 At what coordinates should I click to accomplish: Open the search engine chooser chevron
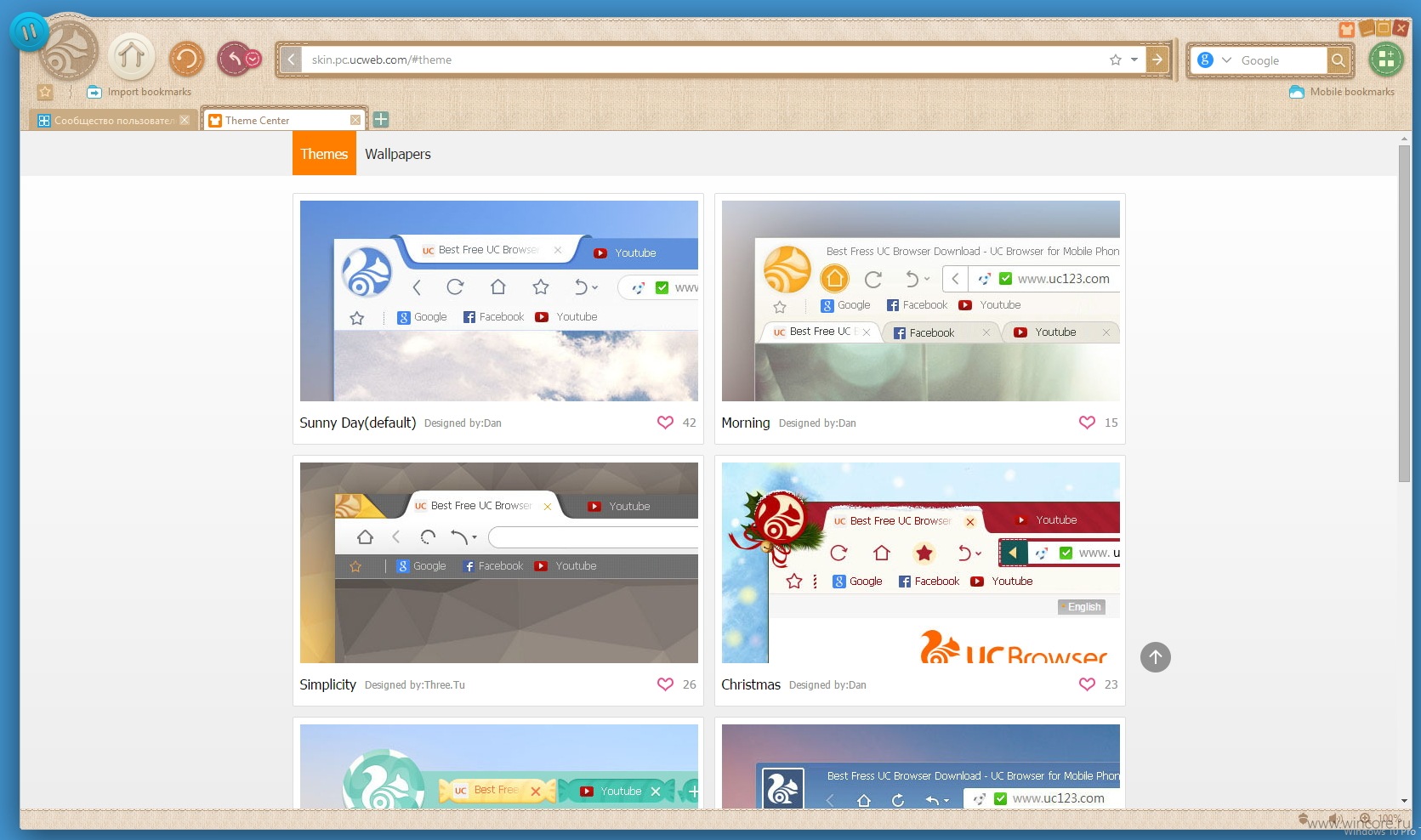click(1226, 60)
